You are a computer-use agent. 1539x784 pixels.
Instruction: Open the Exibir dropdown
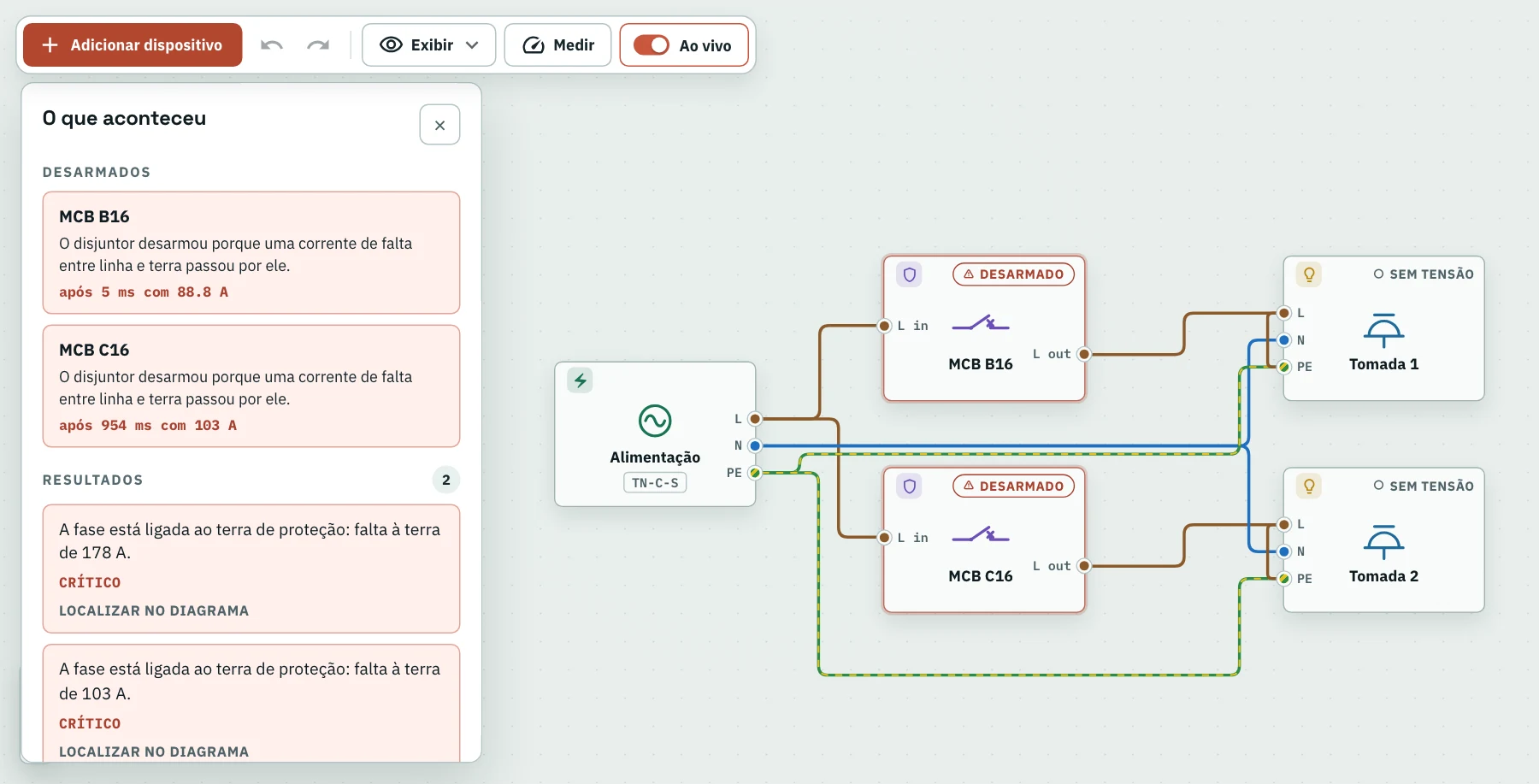coord(428,45)
